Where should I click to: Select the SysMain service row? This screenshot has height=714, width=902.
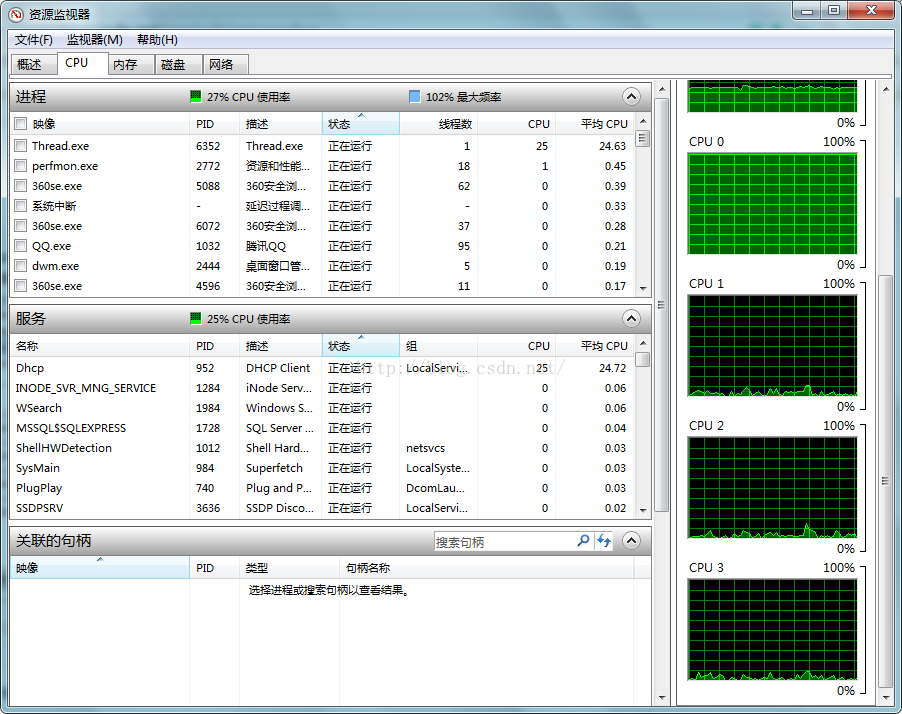322,468
